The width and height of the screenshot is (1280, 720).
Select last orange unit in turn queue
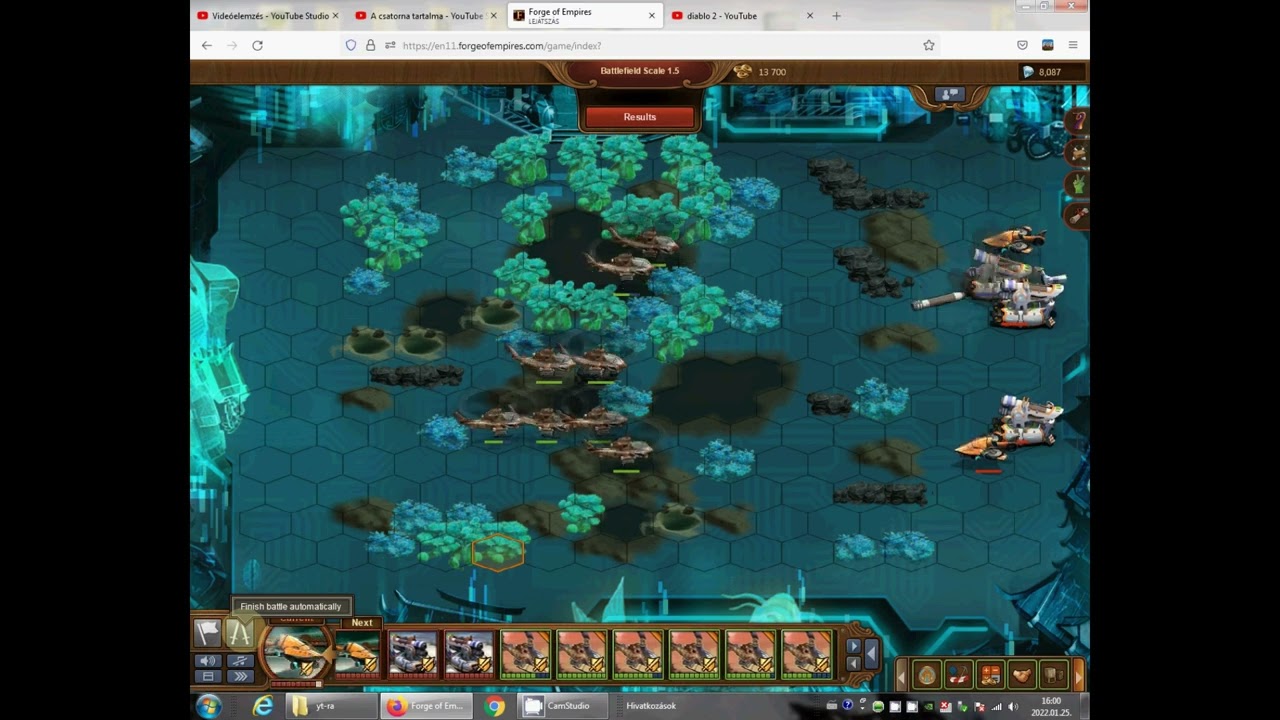click(806, 654)
